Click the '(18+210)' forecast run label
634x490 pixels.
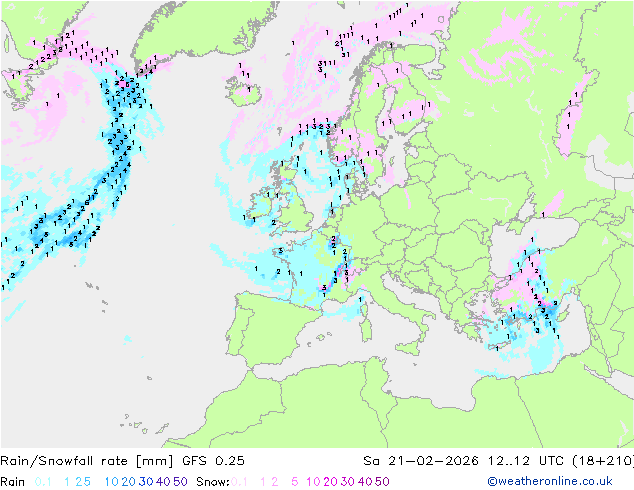[x=603, y=461]
